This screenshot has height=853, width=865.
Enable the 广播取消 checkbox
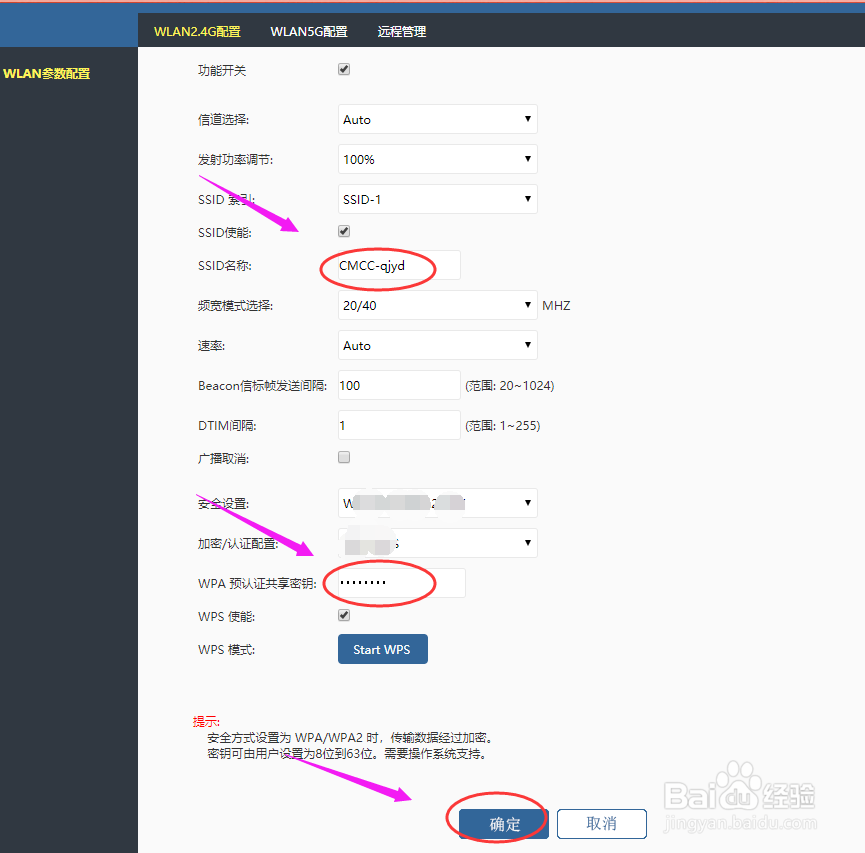pyautogui.click(x=343, y=457)
